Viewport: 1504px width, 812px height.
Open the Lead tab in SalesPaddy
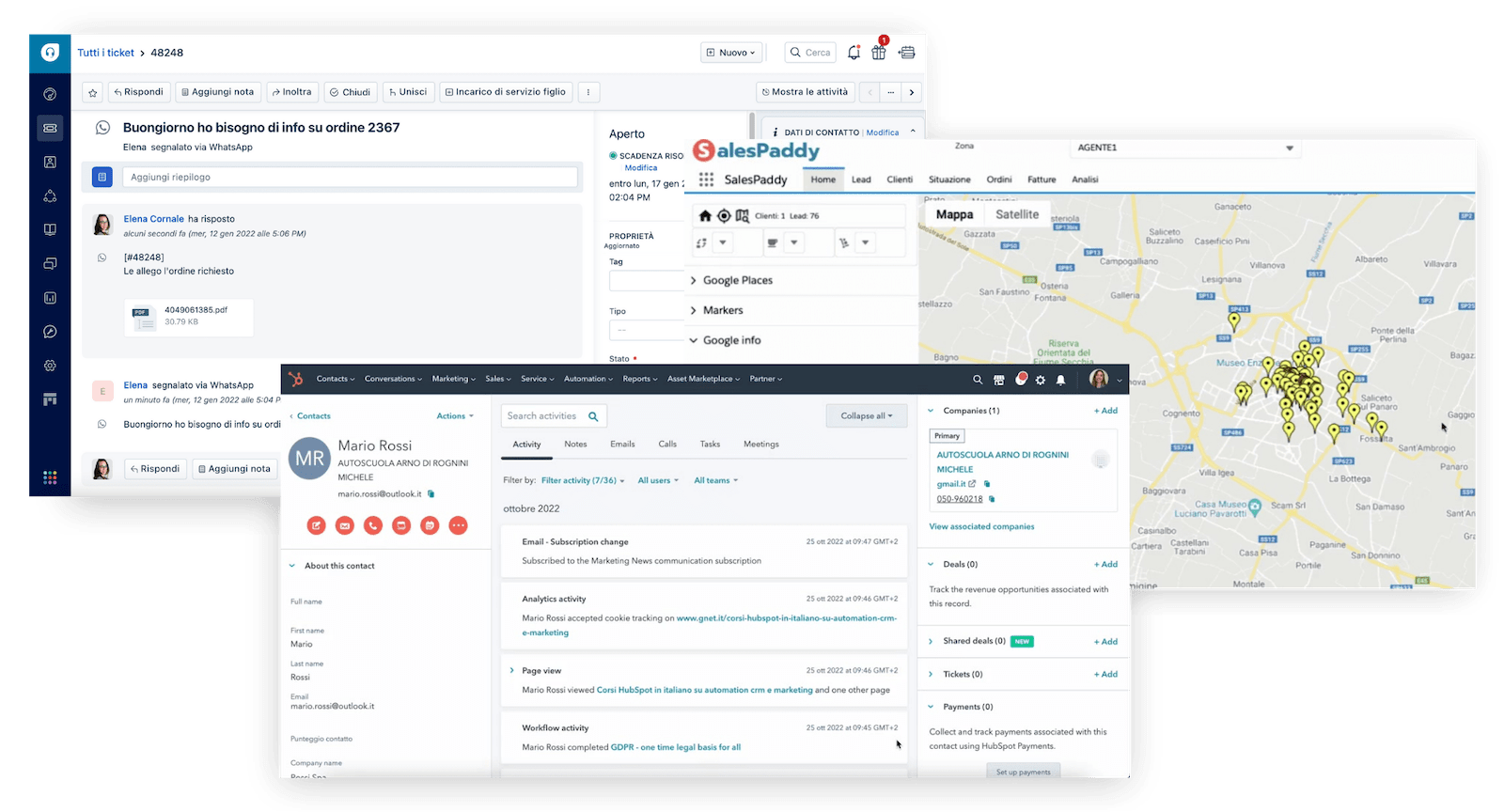861,180
